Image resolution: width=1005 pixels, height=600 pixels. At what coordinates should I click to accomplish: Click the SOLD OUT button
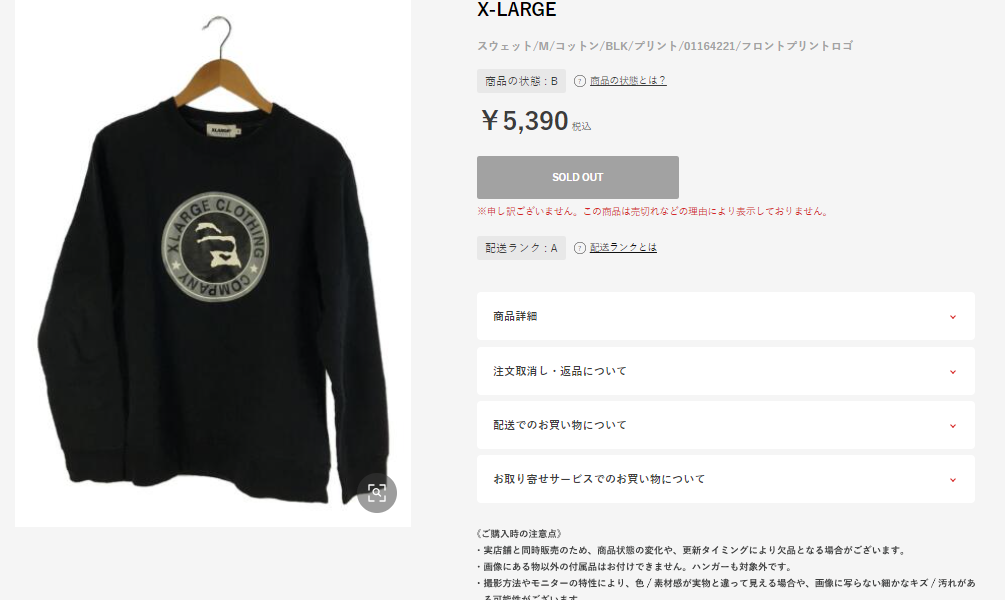click(x=577, y=177)
